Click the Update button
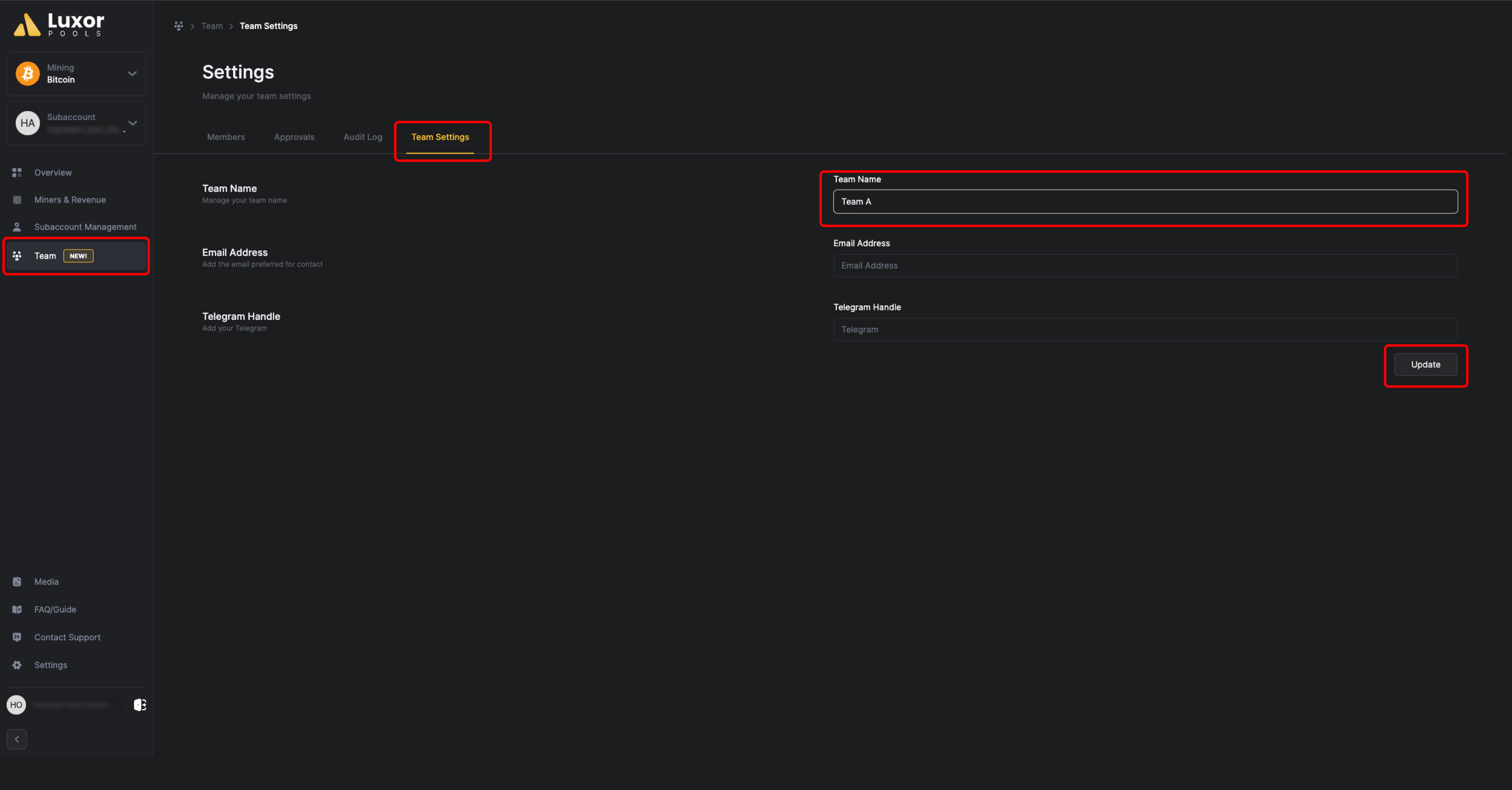The width and height of the screenshot is (1512, 790). [x=1426, y=365]
